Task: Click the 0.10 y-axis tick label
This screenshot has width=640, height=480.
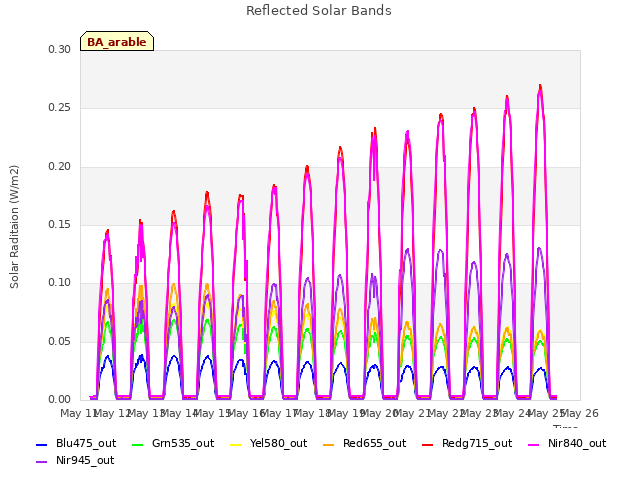Action: pyautogui.click(x=60, y=282)
